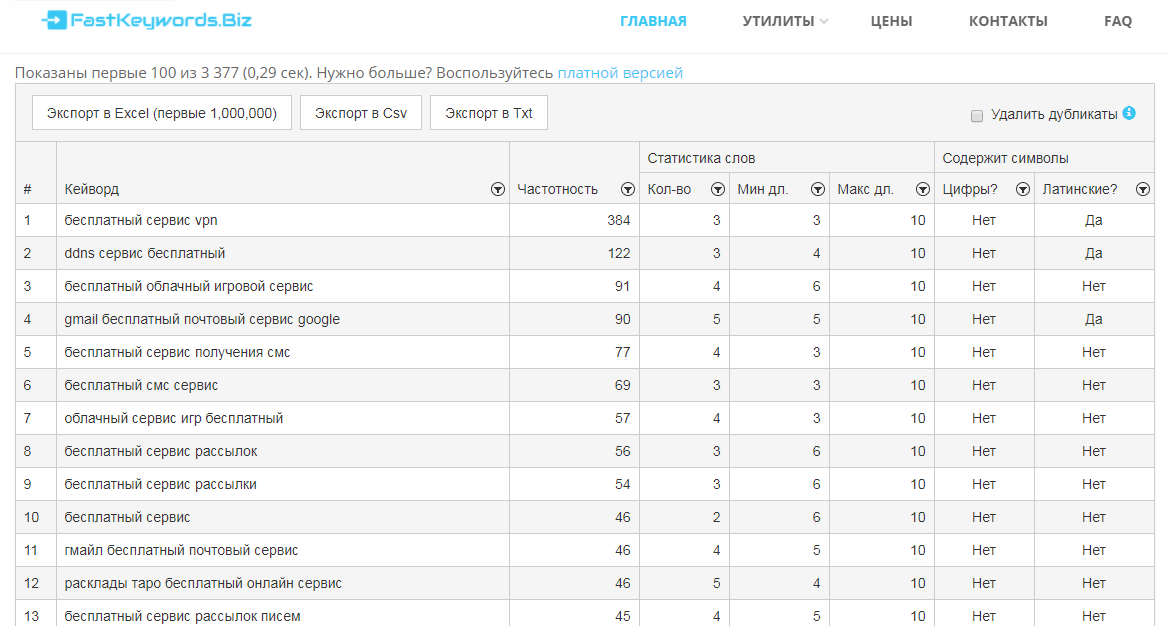Viewport: 1169px width, 626px height.
Task: Click the info icon next to Удалить дубликаты
Action: click(1129, 115)
